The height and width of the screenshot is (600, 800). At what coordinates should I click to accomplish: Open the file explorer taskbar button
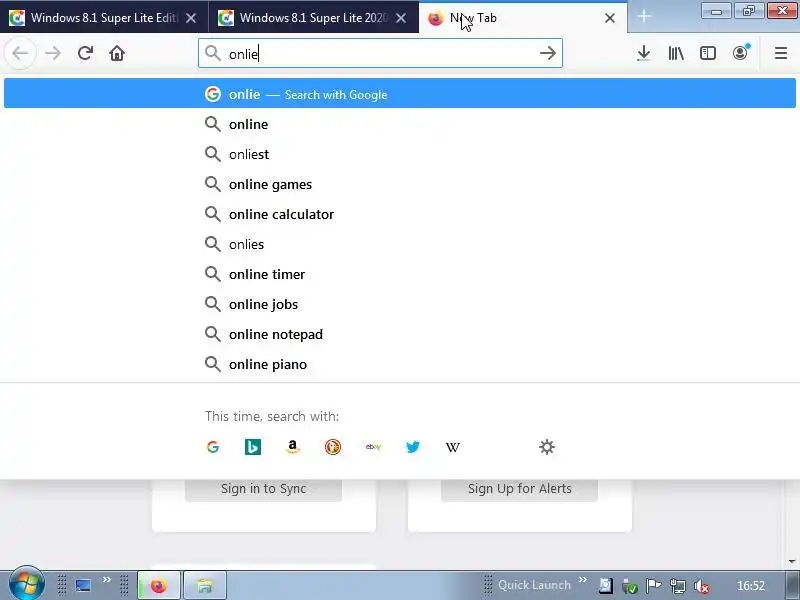[x=204, y=585]
